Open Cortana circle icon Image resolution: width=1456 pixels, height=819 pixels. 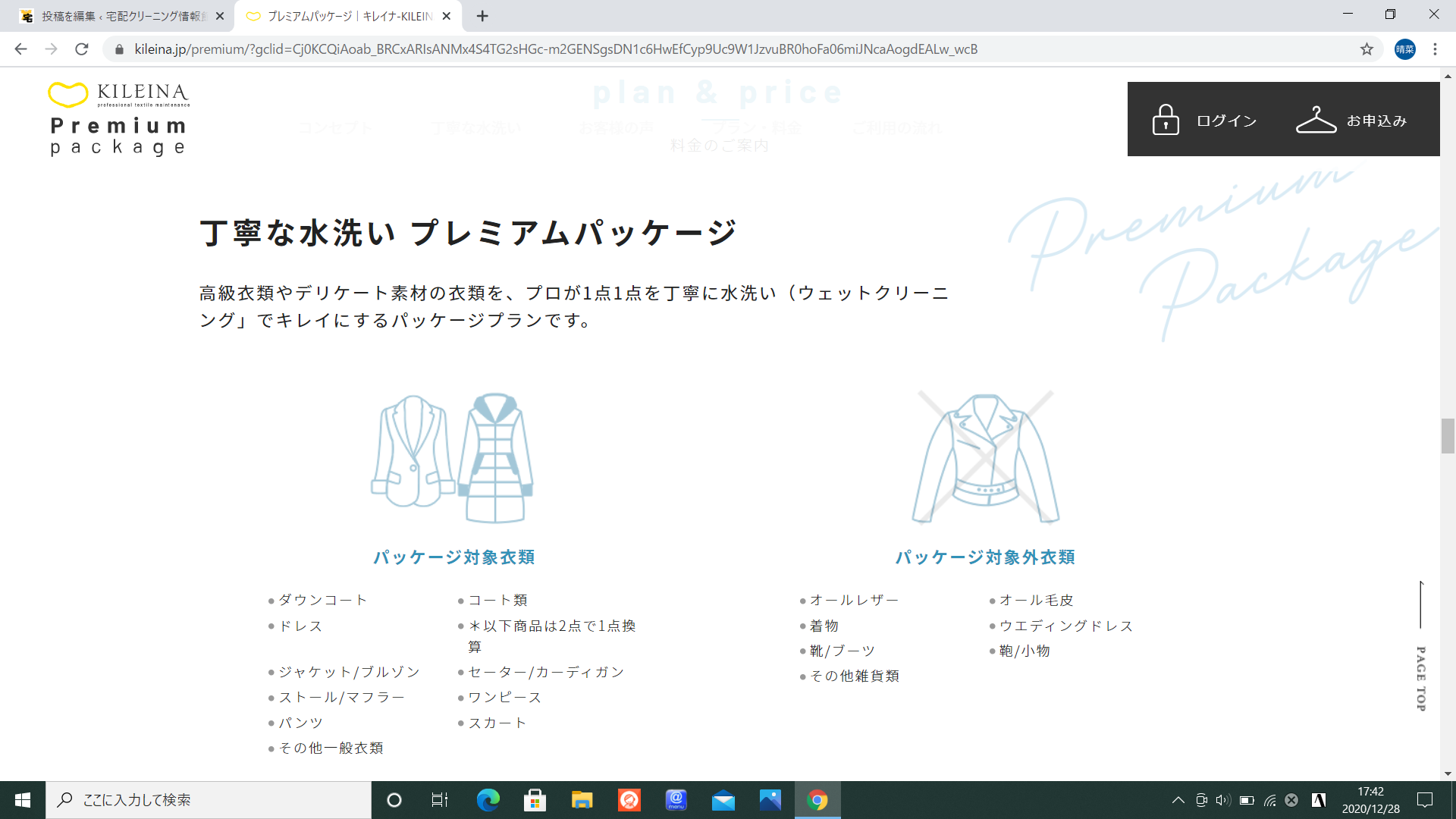tap(394, 800)
